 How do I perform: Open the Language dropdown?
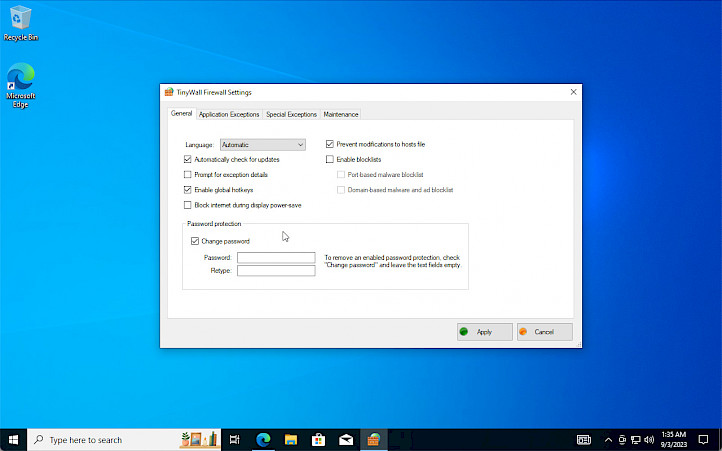click(x=262, y=145)
